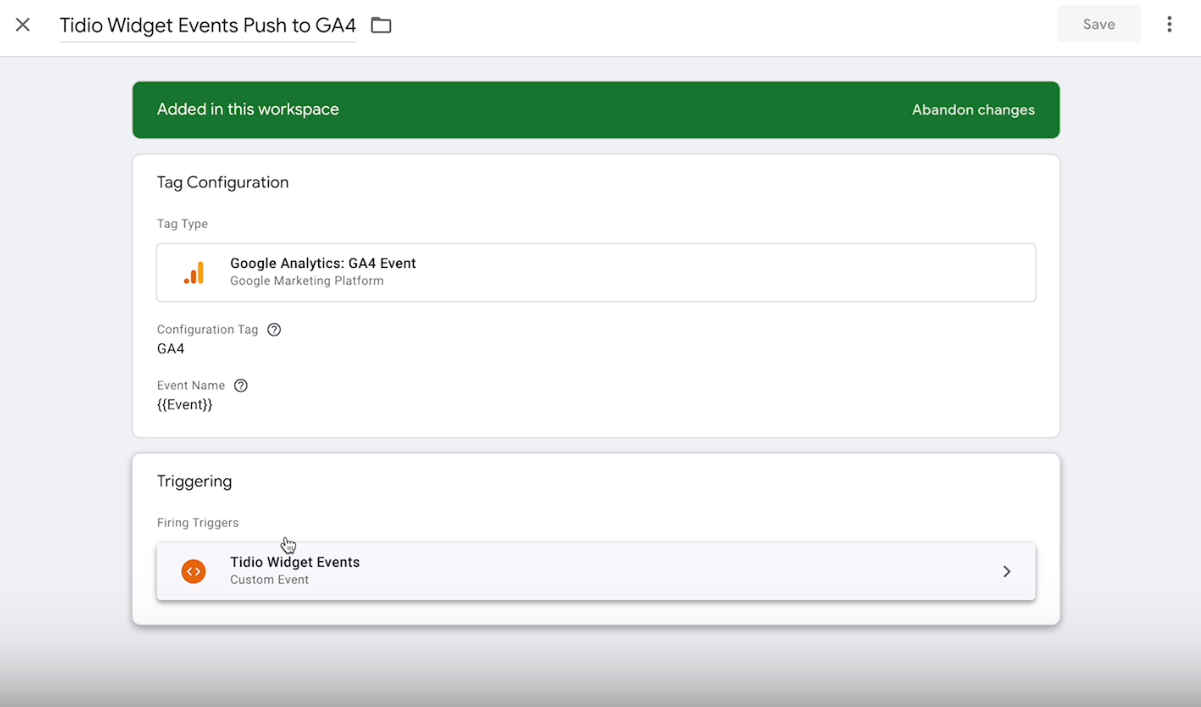Close the tag editor with the X icon
The width and height of the screenshot is (1201, 707).
point(23,25)
